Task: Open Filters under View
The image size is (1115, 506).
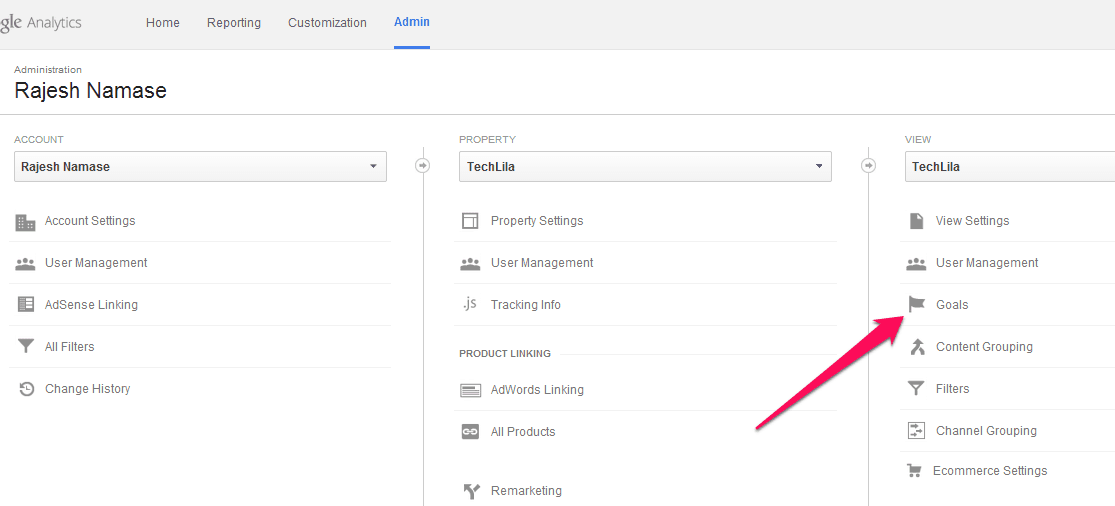Action: coord(952,389)
